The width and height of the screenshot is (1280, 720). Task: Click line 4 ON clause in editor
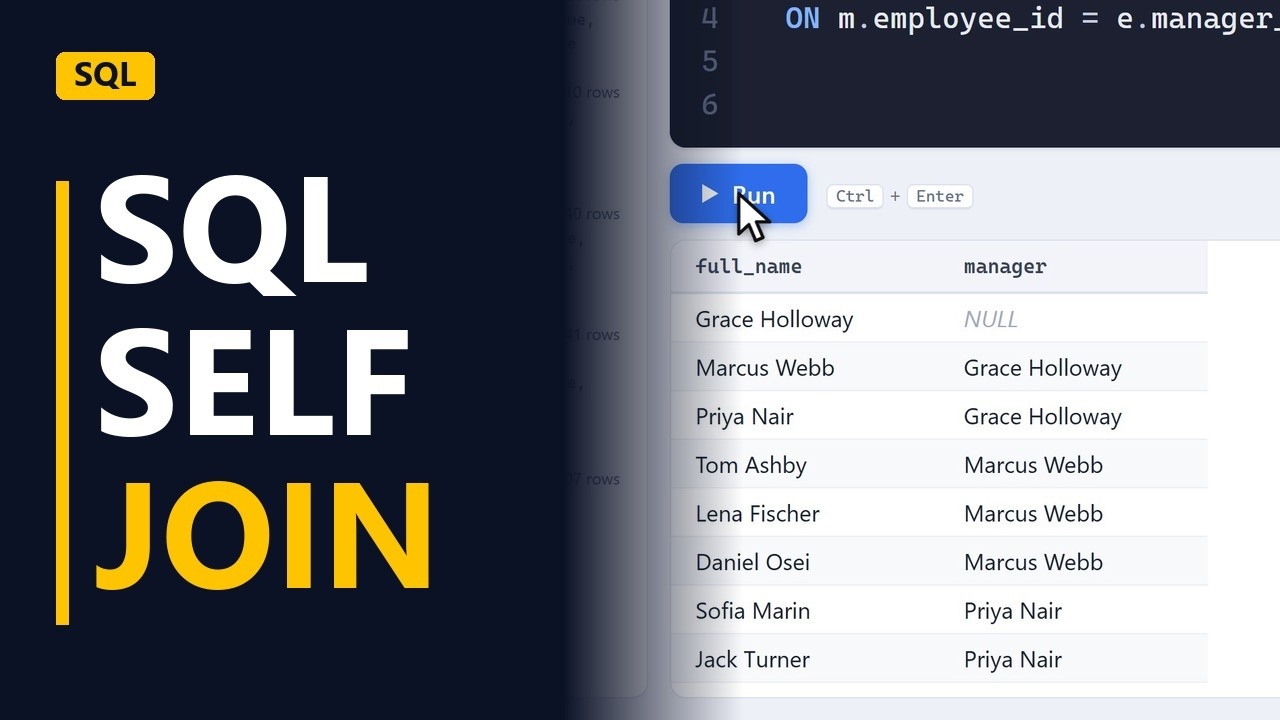click(x=1032, y=18)
